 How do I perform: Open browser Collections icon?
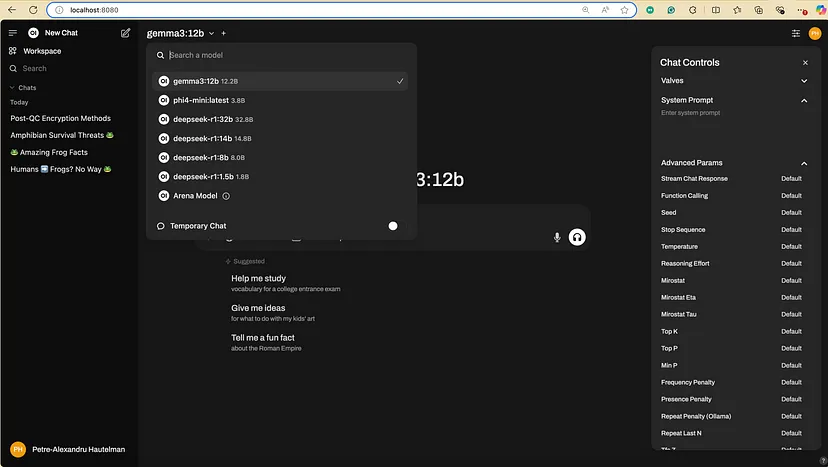click(759, 10)
